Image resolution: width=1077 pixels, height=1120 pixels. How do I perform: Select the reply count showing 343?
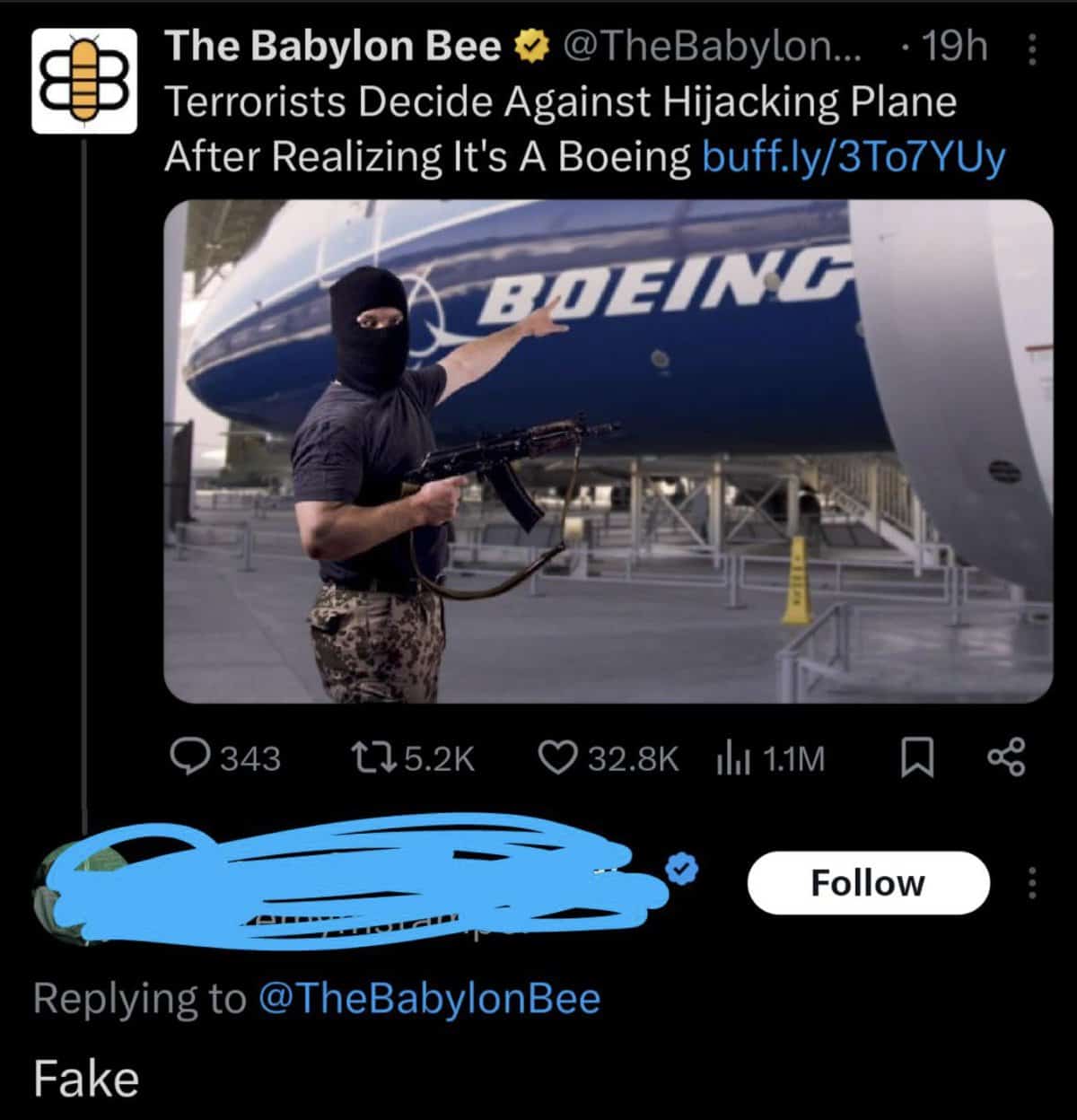(245, 758)
